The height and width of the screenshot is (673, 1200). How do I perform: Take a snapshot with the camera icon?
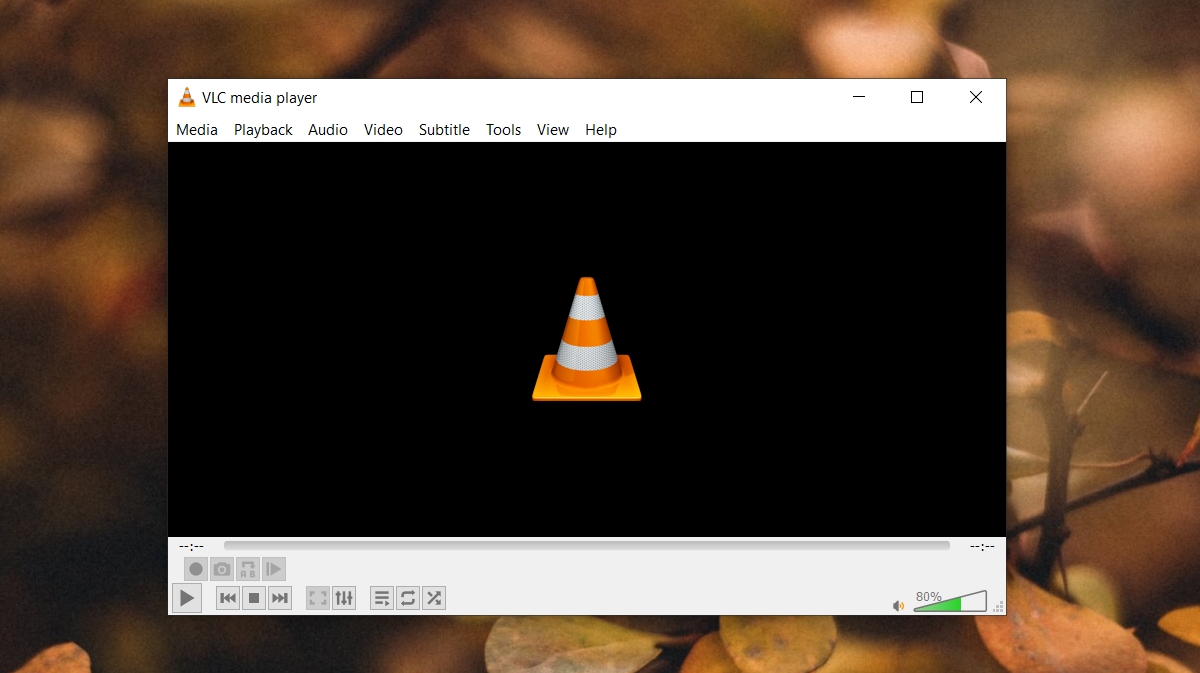(x=222, y=569)
